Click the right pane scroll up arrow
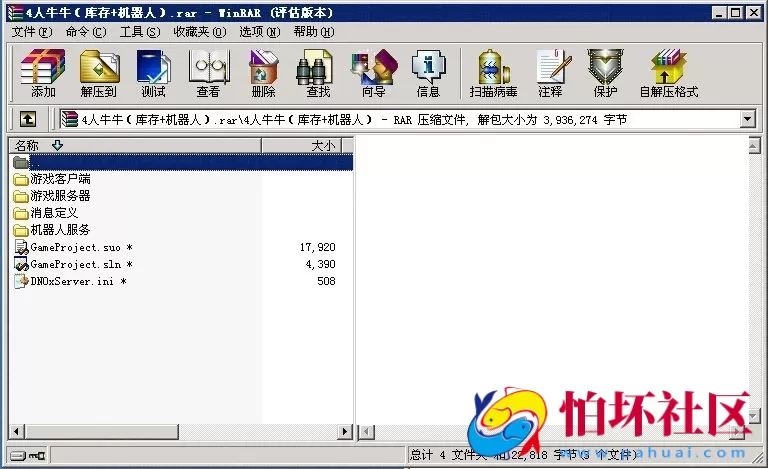768x469 pixels. pyautogui.click(x=754, y=145)
